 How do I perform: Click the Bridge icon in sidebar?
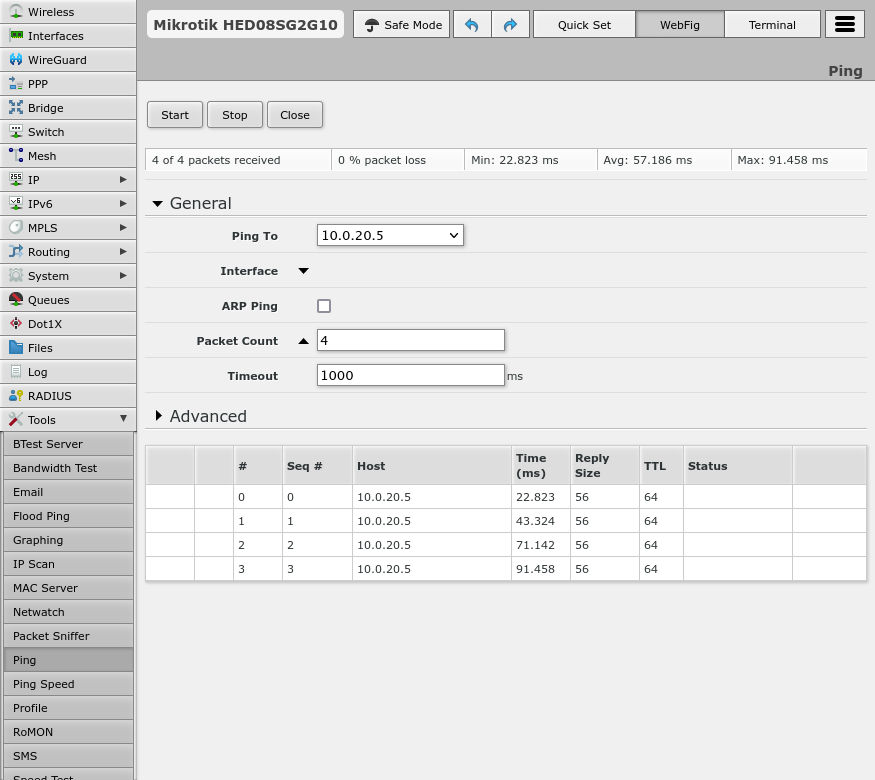point(16,108)
